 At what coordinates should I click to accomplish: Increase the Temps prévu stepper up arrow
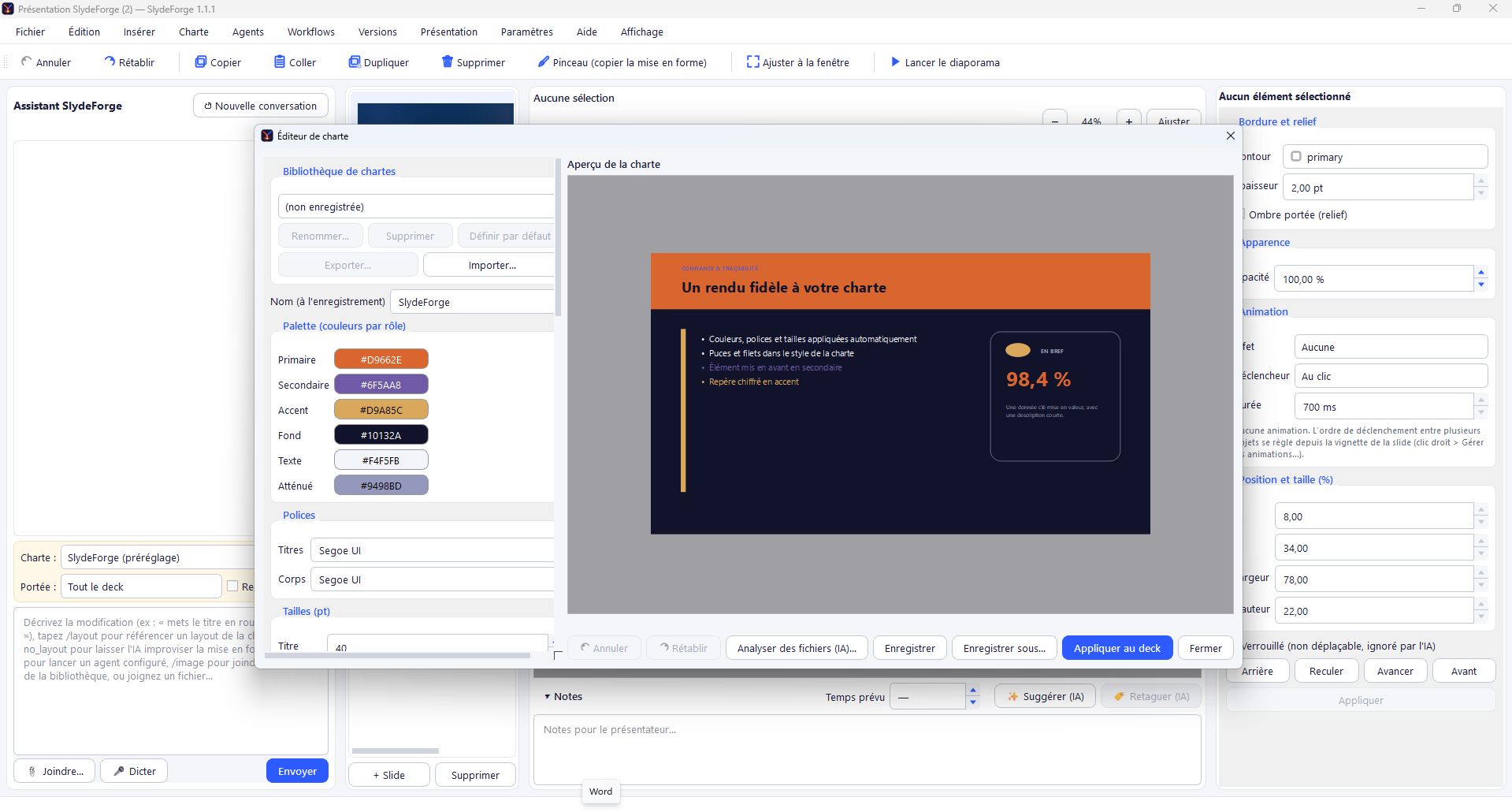(x=973, y=691)
